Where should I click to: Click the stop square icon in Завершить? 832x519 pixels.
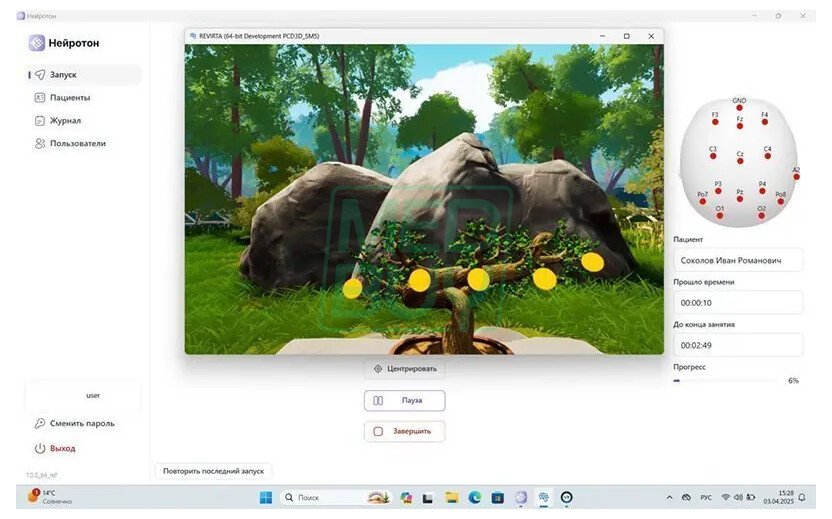point(378,431)
